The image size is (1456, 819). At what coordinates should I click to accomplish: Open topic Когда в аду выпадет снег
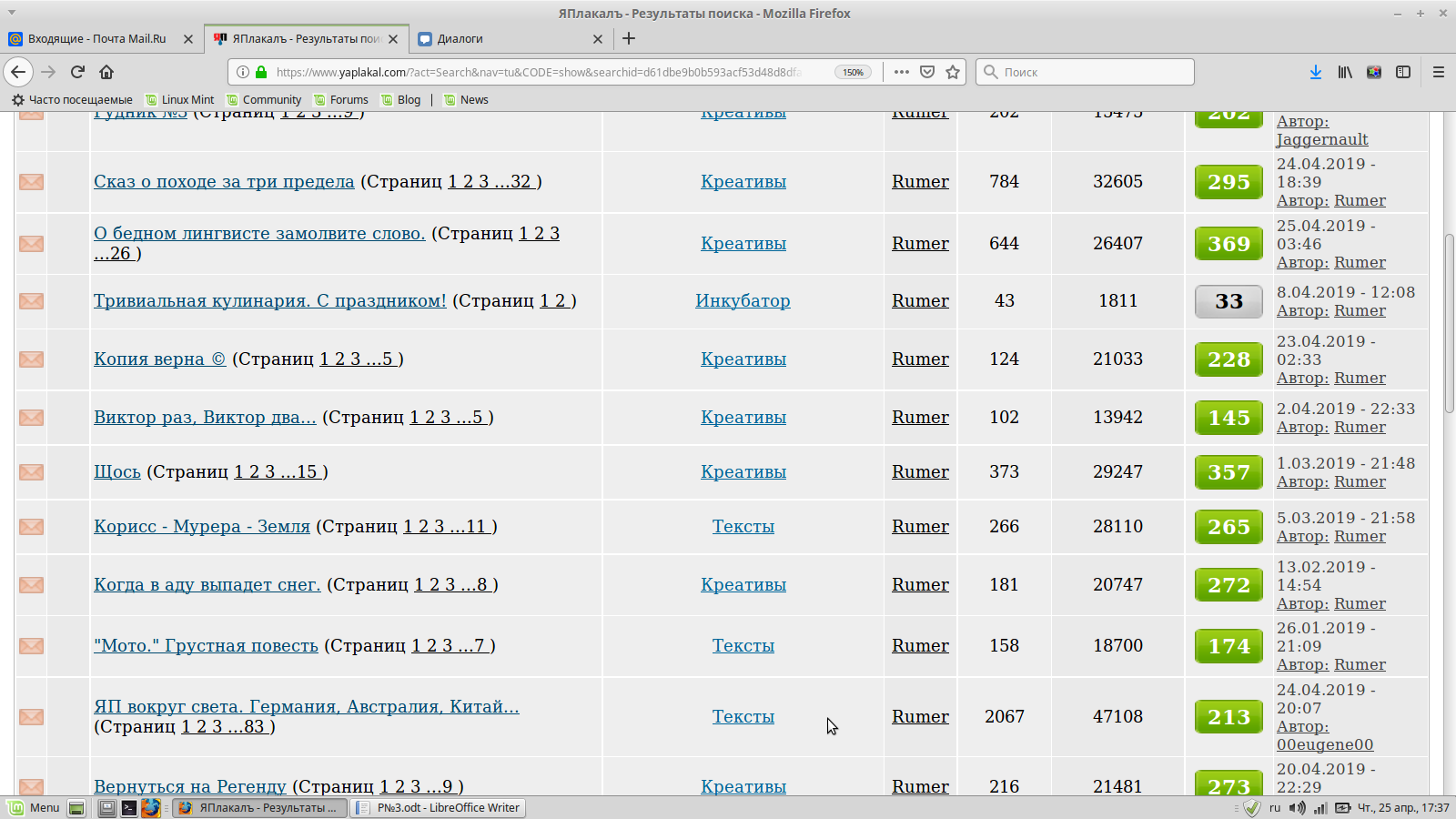click(207, 584)
